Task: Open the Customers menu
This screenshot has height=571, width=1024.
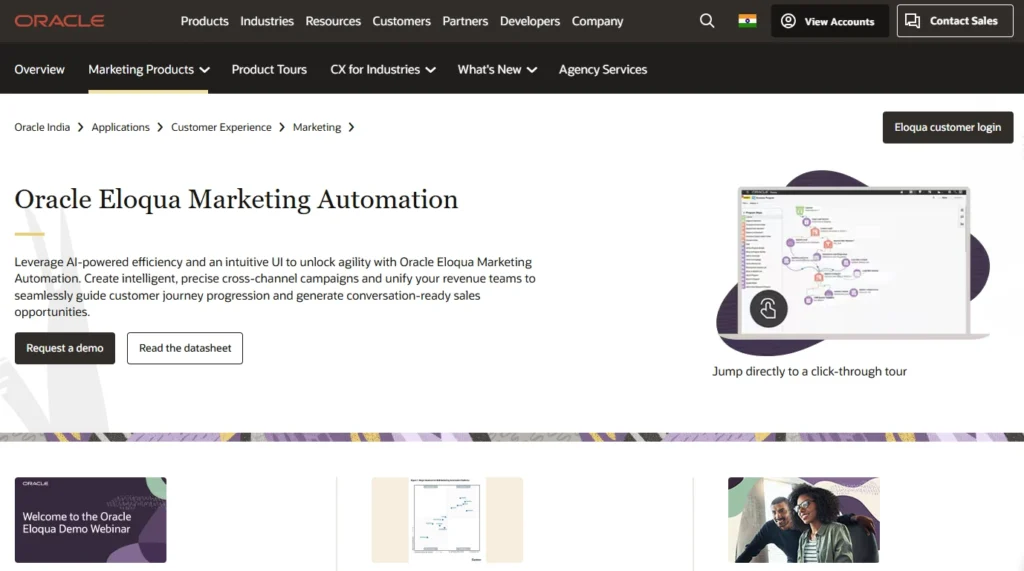Action: tap(402, 21)
